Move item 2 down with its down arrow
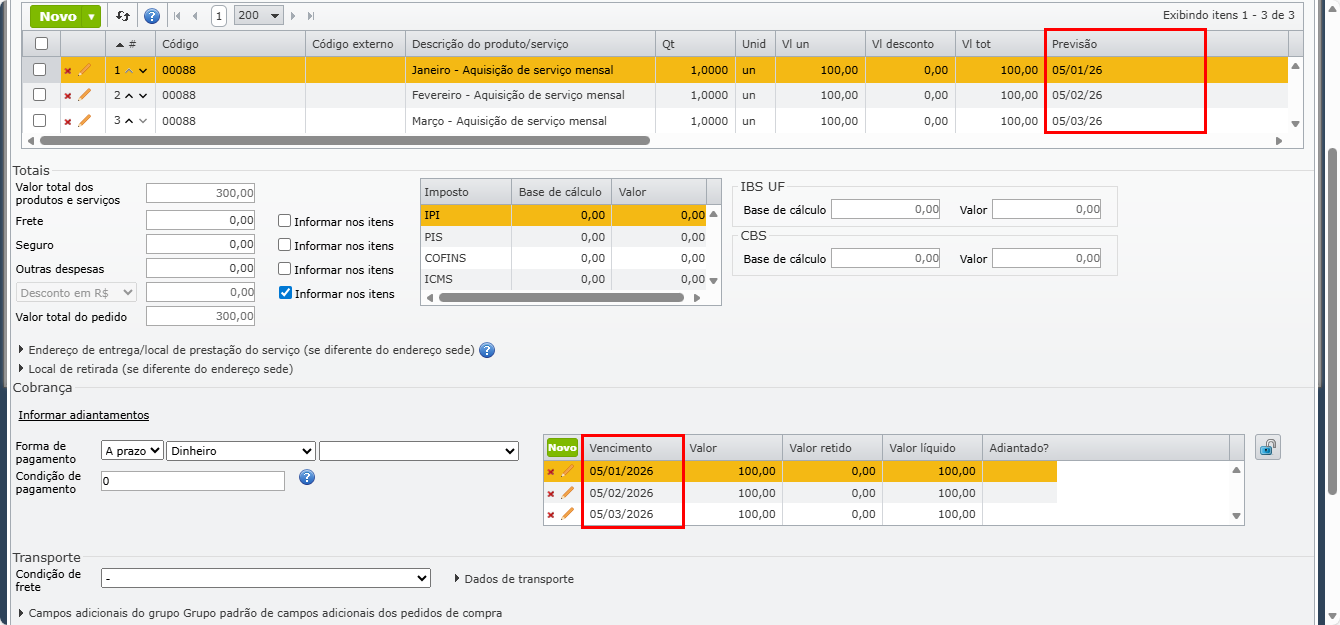1340x625 pixels. coord(143,96)
